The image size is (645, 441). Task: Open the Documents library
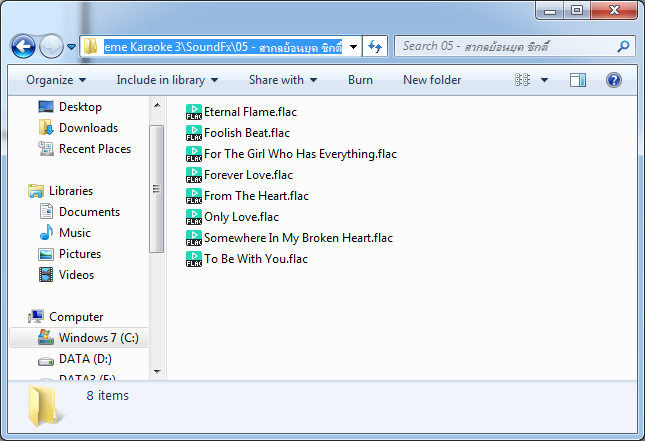(89, 212)
